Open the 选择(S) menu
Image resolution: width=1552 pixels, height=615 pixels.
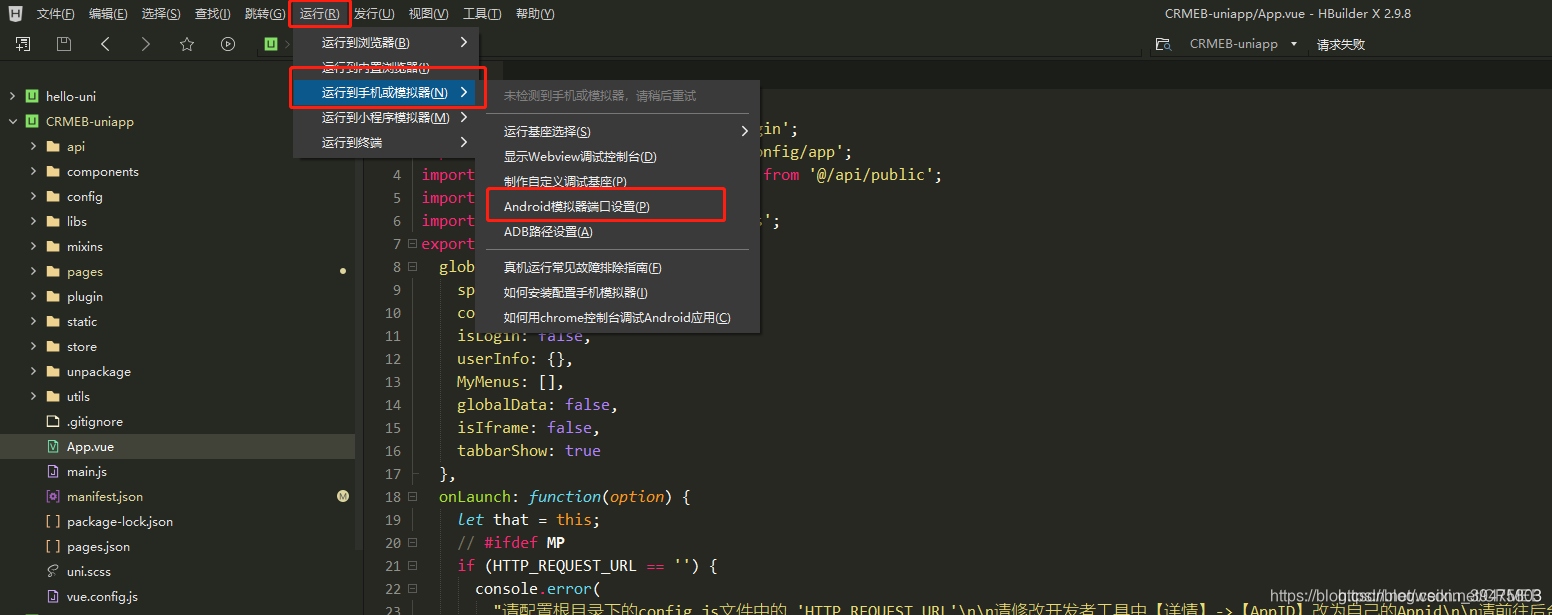pyautogui.click(x=161, y=14)
